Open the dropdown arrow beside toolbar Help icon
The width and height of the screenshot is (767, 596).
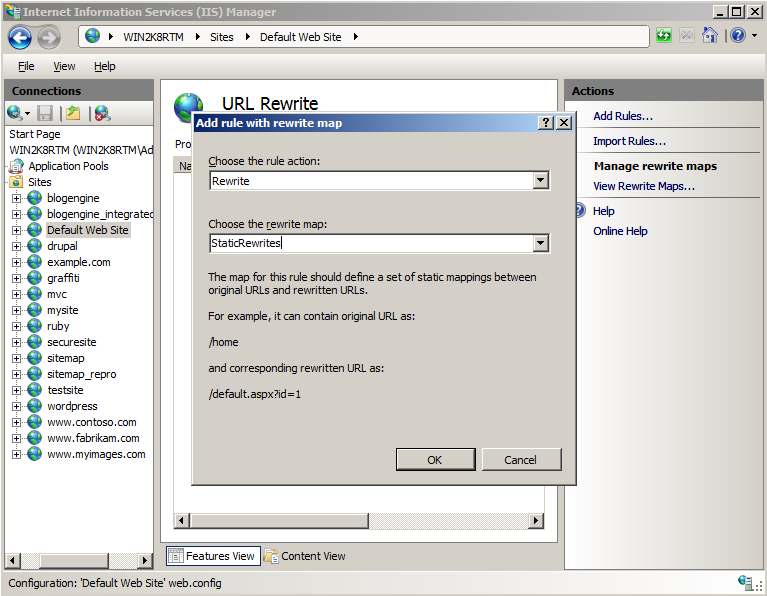click(x=754, y=36)
